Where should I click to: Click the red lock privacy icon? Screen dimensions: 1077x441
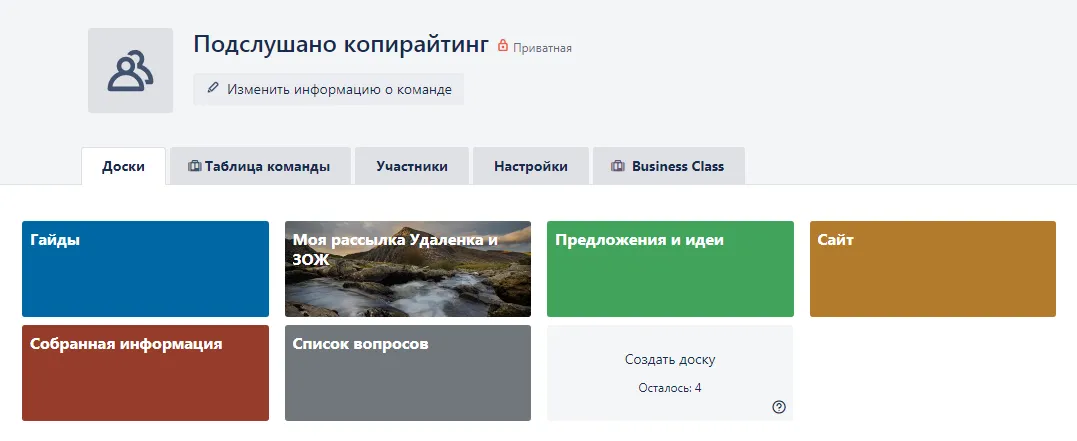click(x=503, y=46)
